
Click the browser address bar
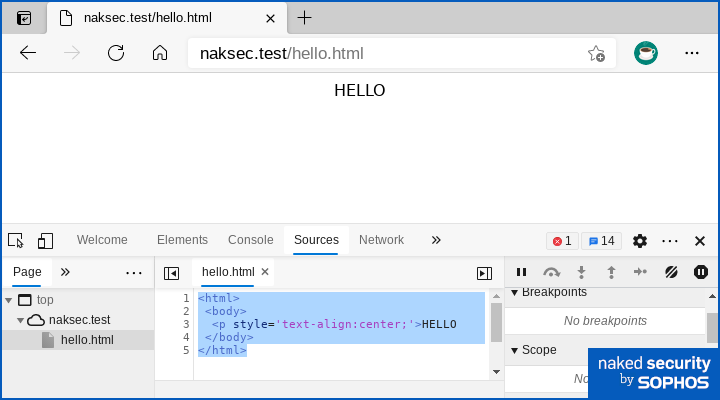point(380,54)
